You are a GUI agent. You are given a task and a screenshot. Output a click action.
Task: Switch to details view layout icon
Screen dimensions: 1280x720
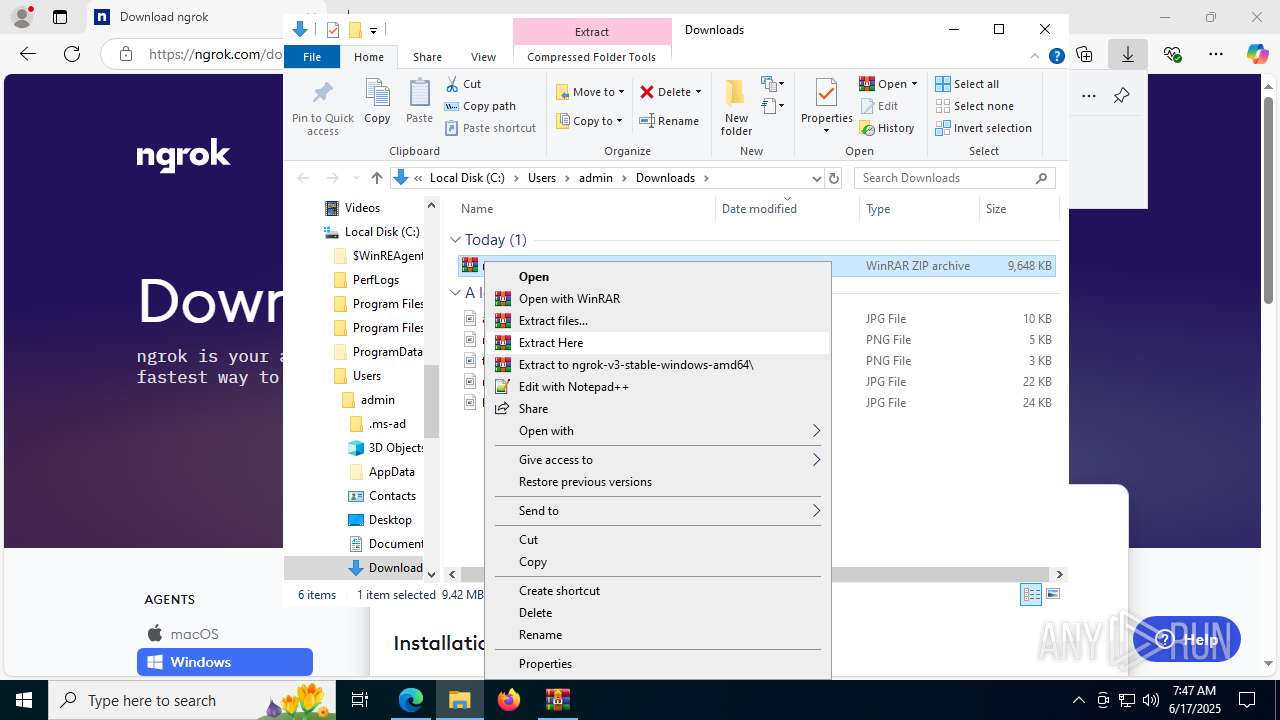tap(1031, 595)
